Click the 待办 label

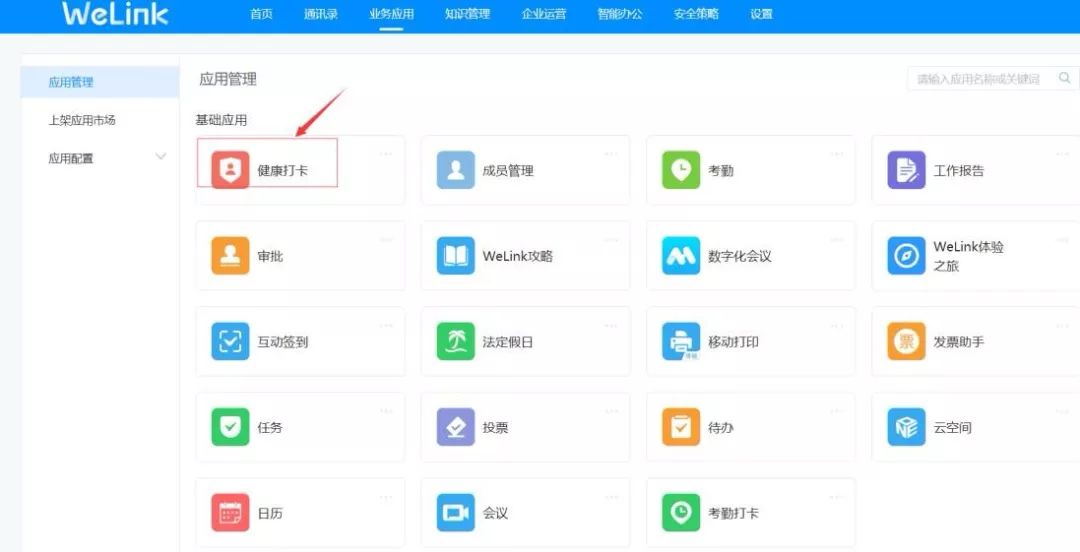720,427
